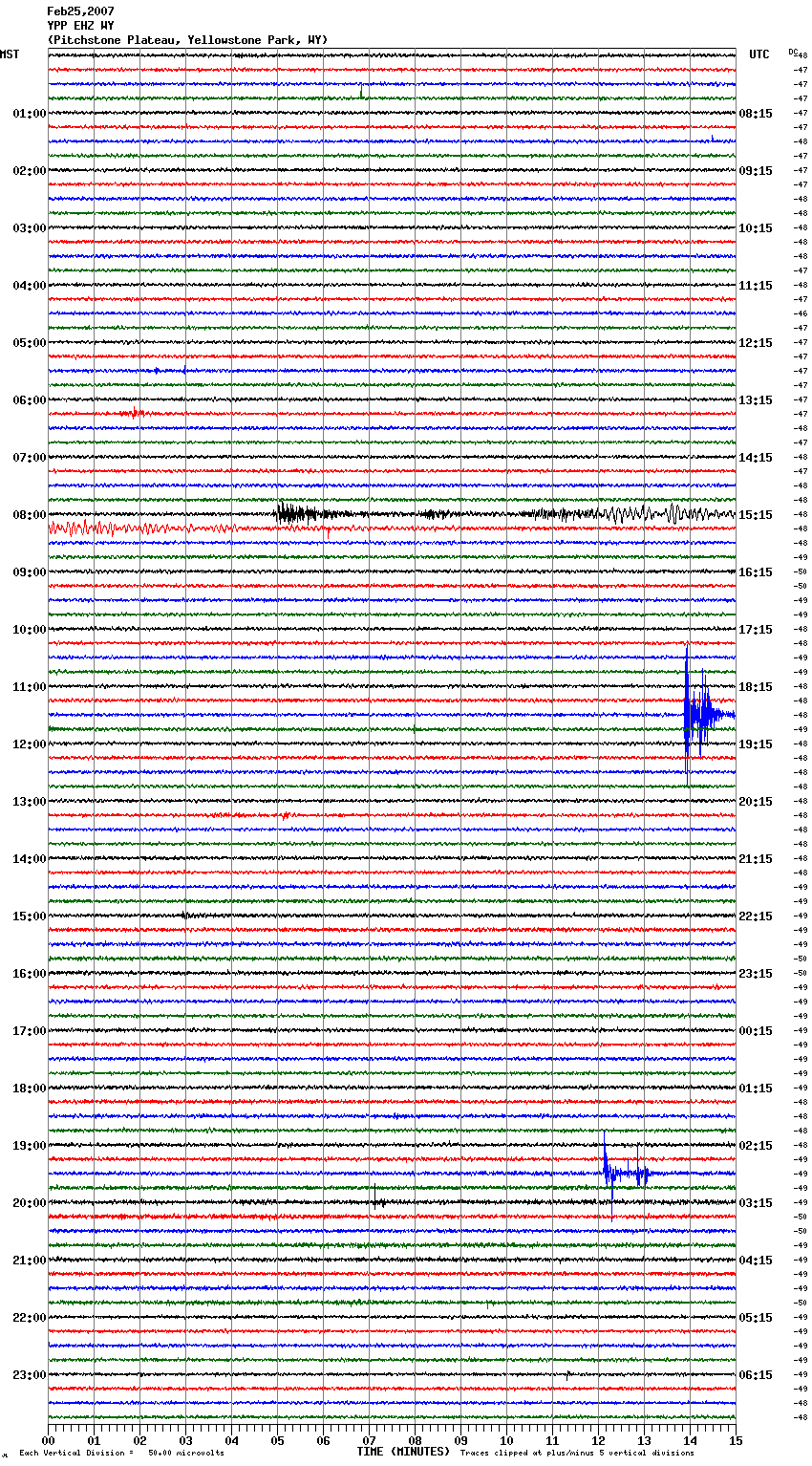Click the 19:15 UTC time label
Viewport: 812px width, 1466px height.
pos(756,744)
